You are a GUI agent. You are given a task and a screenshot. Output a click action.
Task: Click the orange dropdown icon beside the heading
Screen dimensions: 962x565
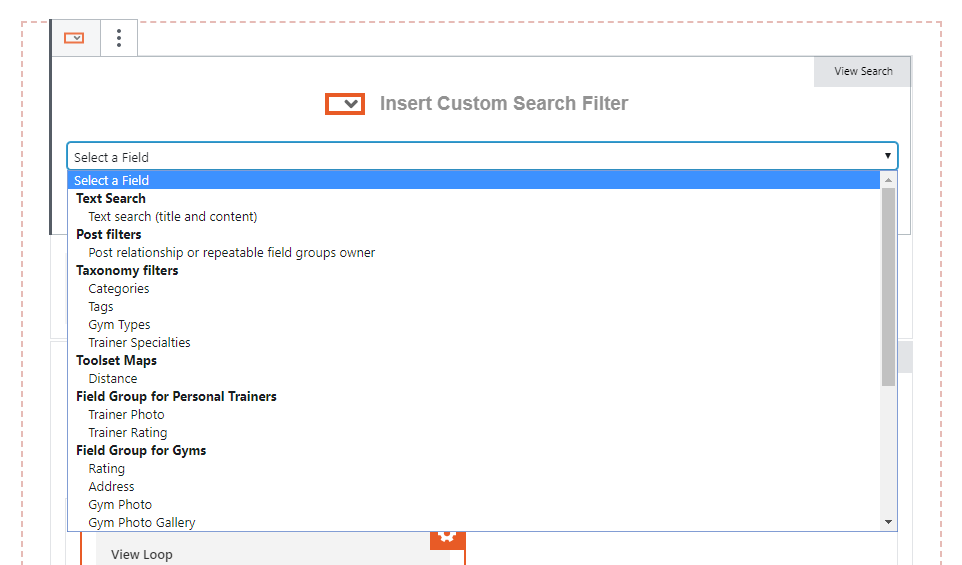pos(345,104)
